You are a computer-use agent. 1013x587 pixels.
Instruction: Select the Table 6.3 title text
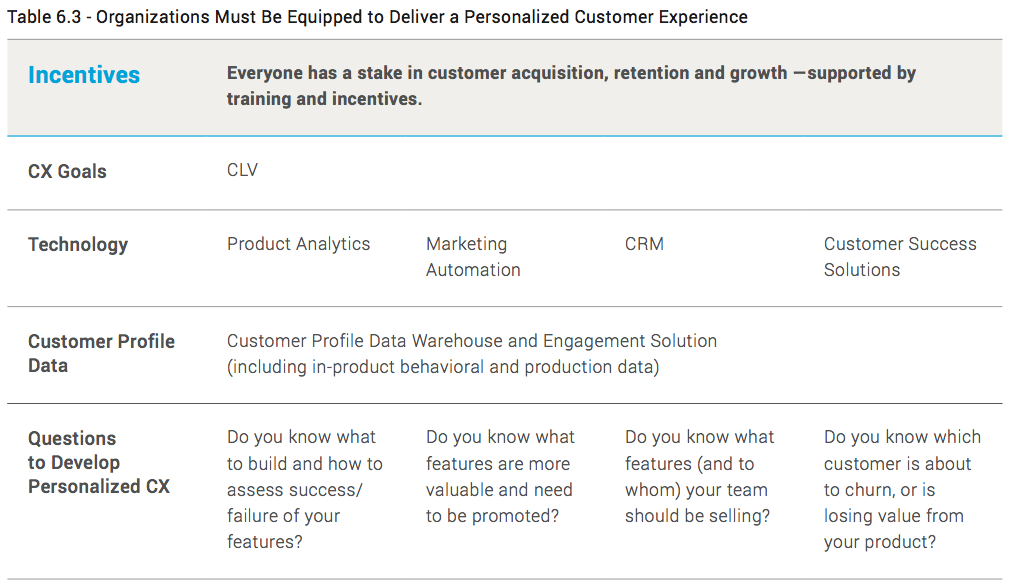[377, 17]
